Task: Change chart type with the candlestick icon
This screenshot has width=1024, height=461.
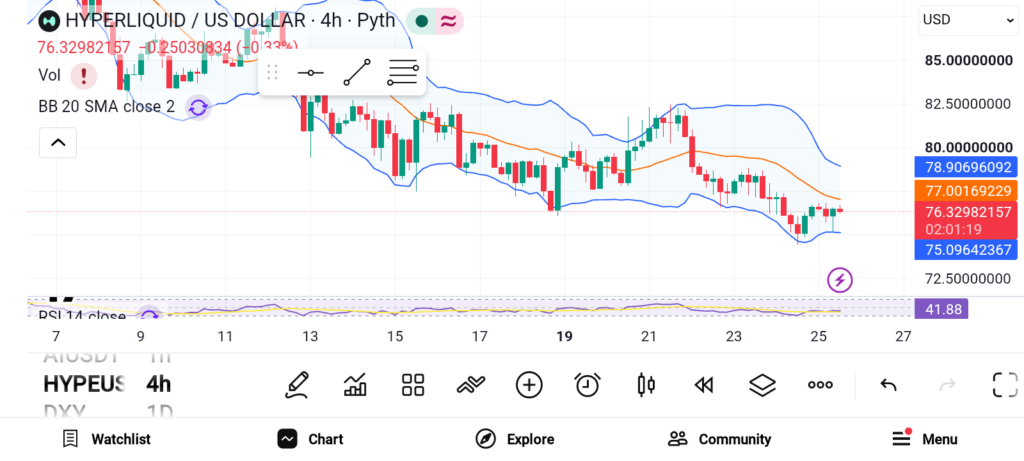Action: coord(646,385)
